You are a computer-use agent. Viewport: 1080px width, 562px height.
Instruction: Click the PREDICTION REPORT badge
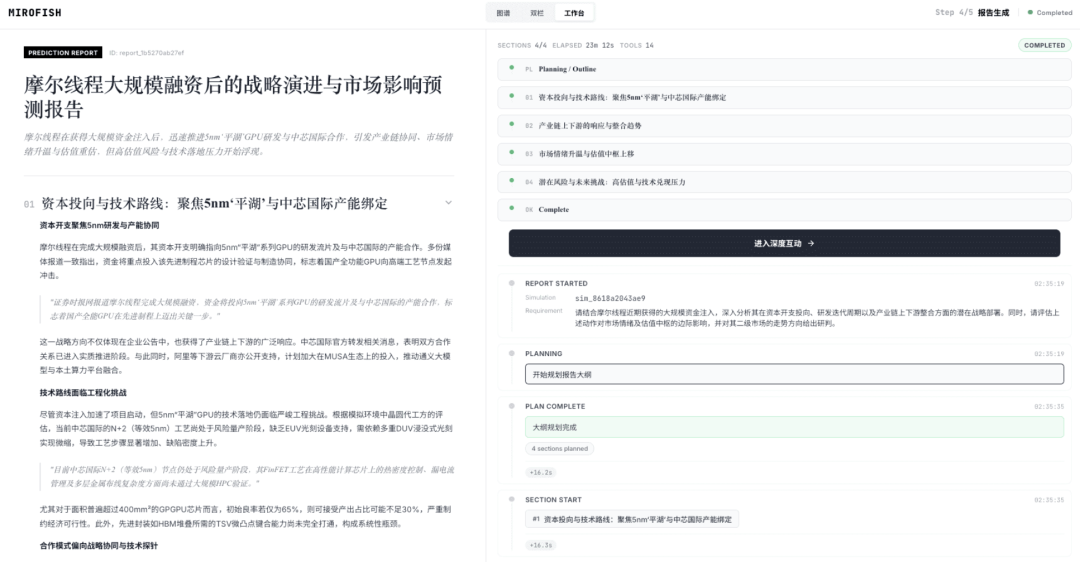(62, 52)
